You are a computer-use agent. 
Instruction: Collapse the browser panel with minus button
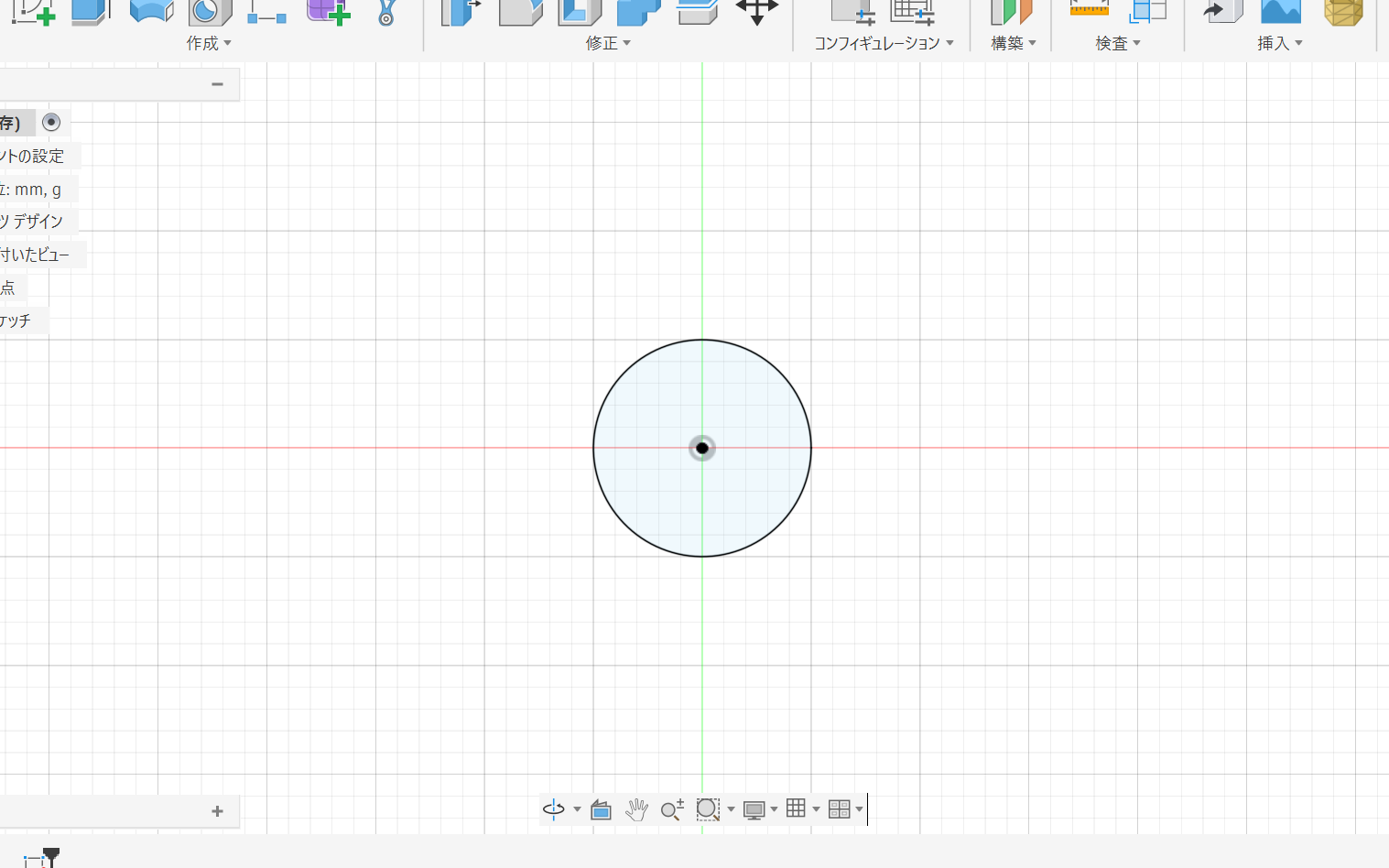click(217, 84)
